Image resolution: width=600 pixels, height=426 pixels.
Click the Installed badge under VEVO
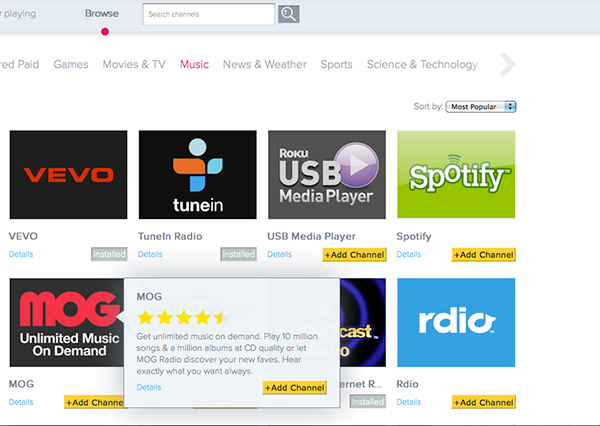click(x=109, y=254)
